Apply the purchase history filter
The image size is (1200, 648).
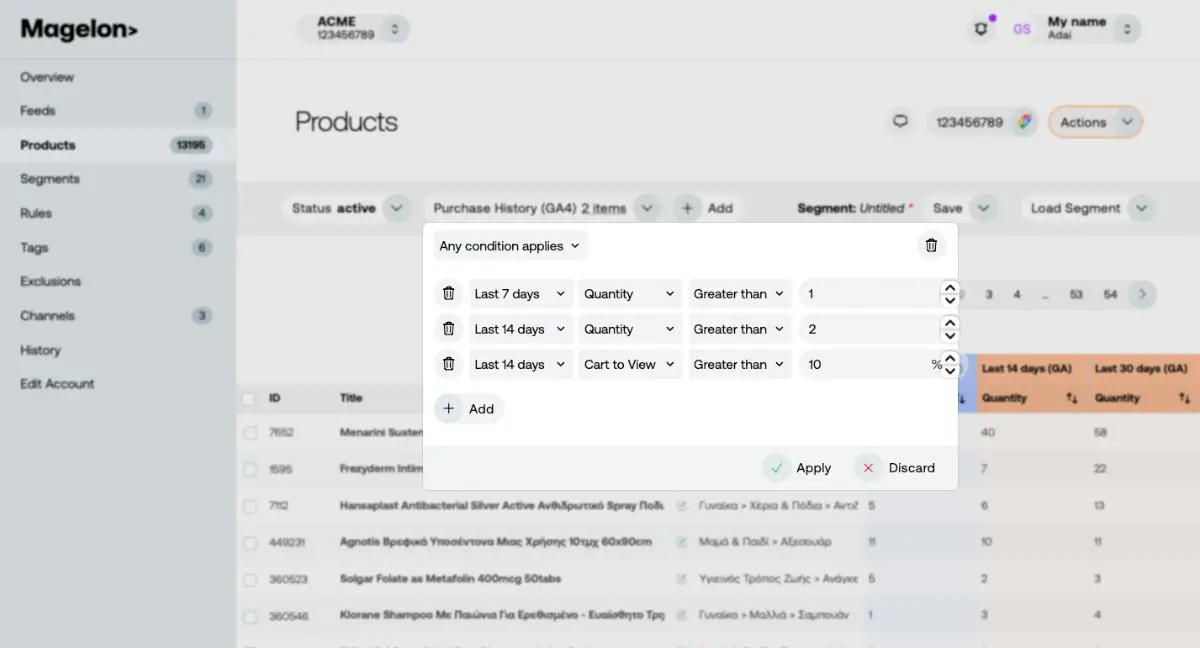click(x=799, y=468)
